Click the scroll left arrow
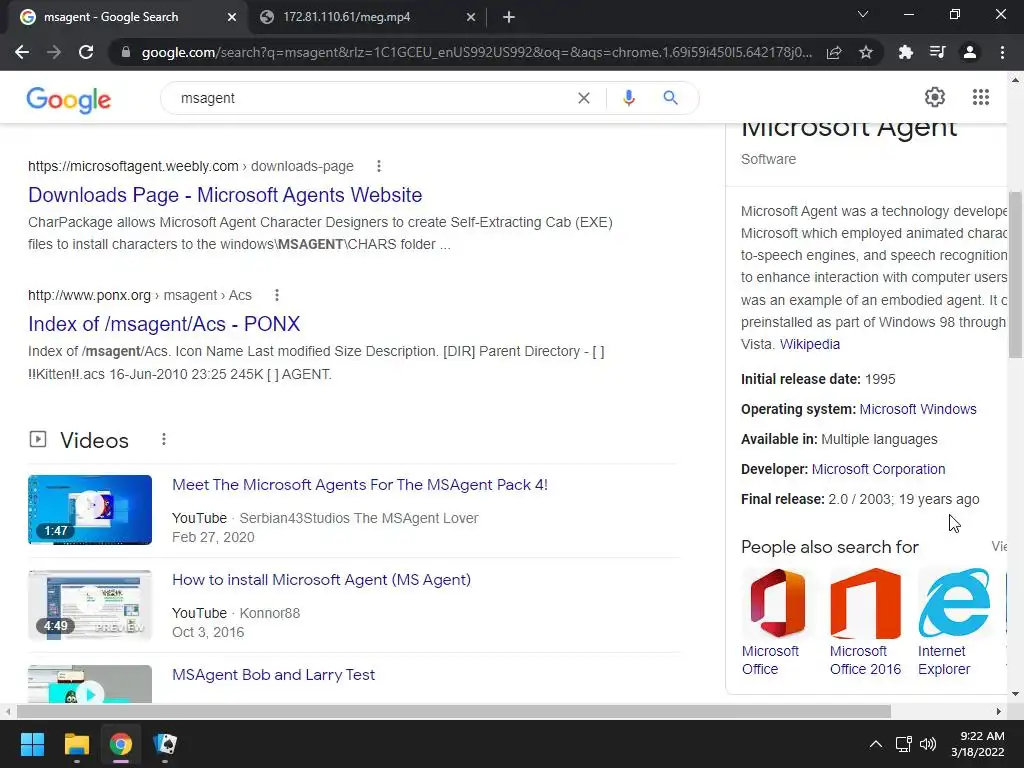 coord(7,711)
